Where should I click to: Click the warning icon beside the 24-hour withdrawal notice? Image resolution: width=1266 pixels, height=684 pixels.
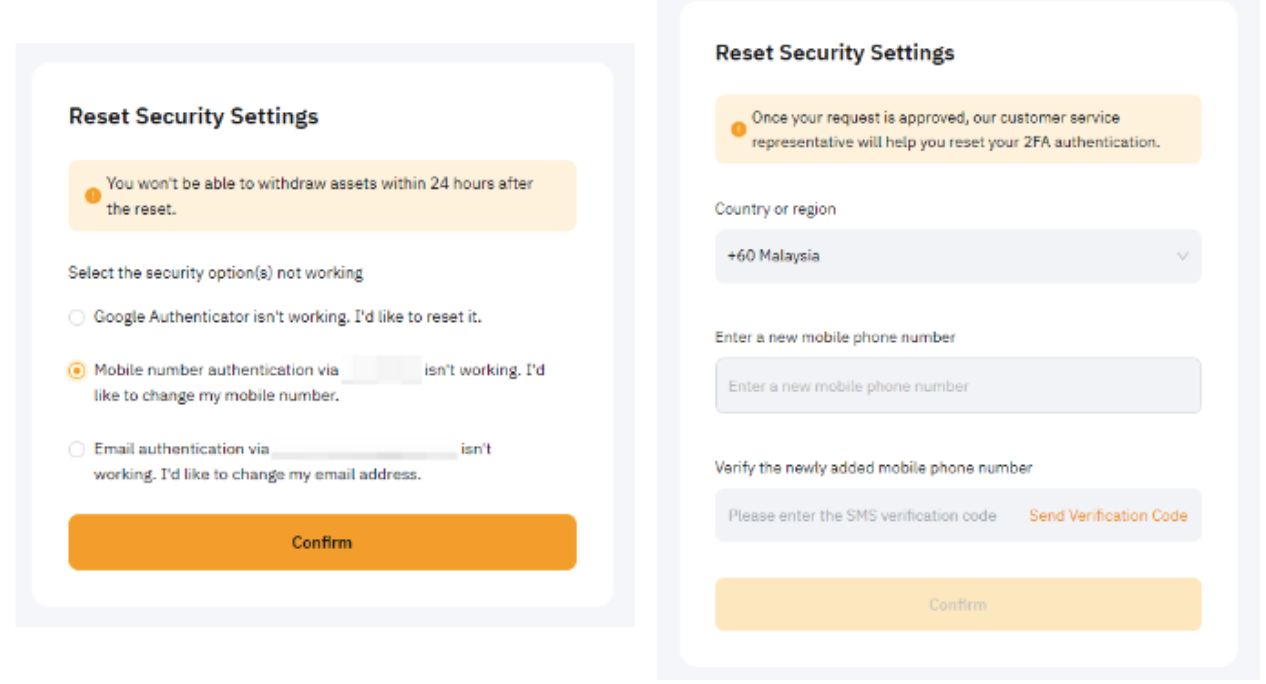[x=92, y=197]
